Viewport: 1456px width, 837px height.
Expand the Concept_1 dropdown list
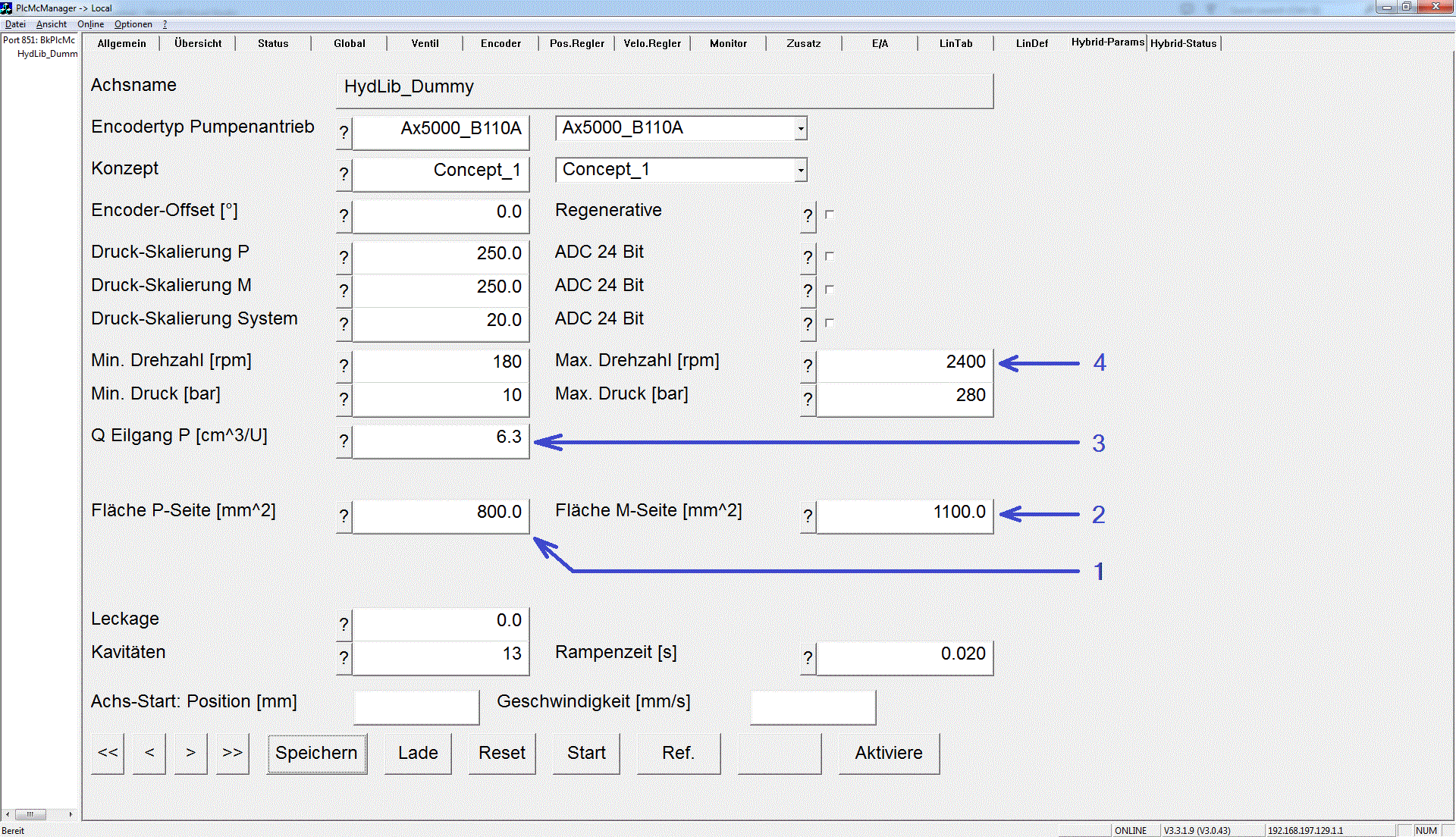coord(801,170)
